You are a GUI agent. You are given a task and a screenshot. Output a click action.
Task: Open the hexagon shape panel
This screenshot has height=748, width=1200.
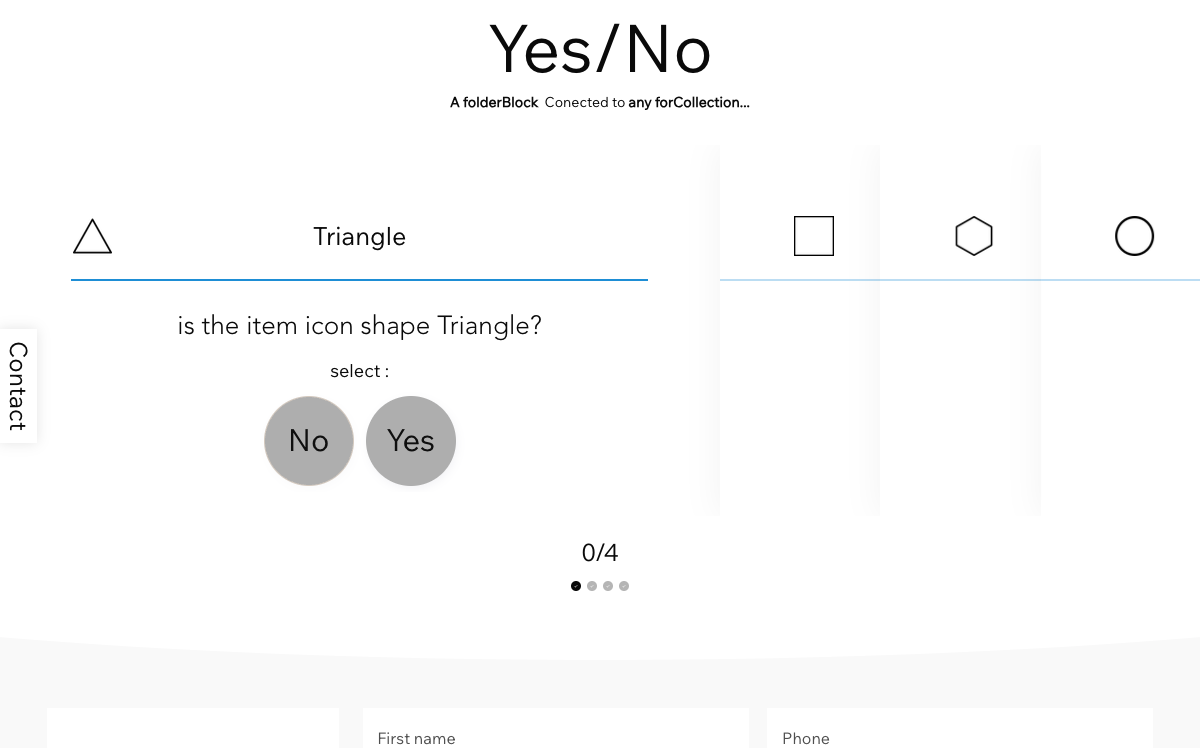click(974, 236)
